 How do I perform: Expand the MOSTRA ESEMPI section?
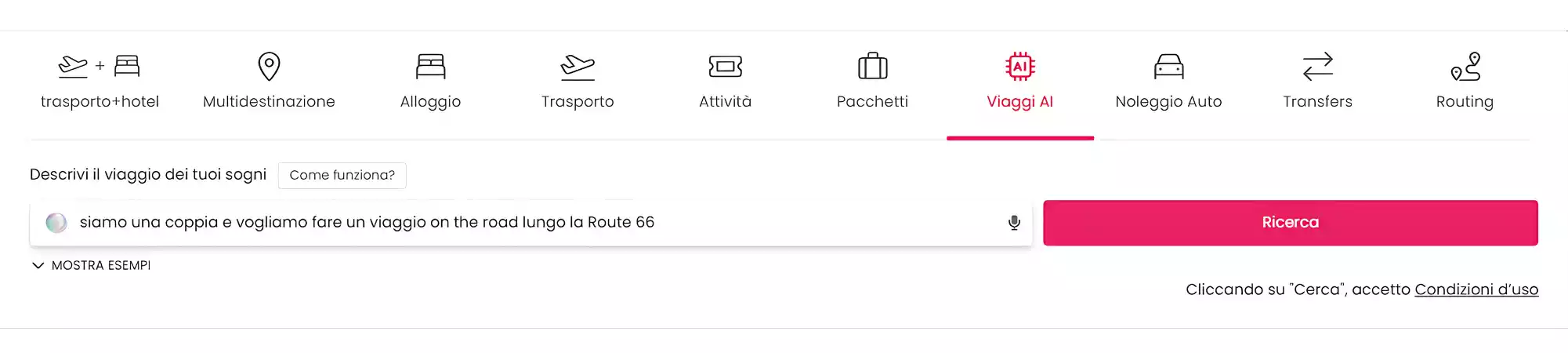point(91,265)
